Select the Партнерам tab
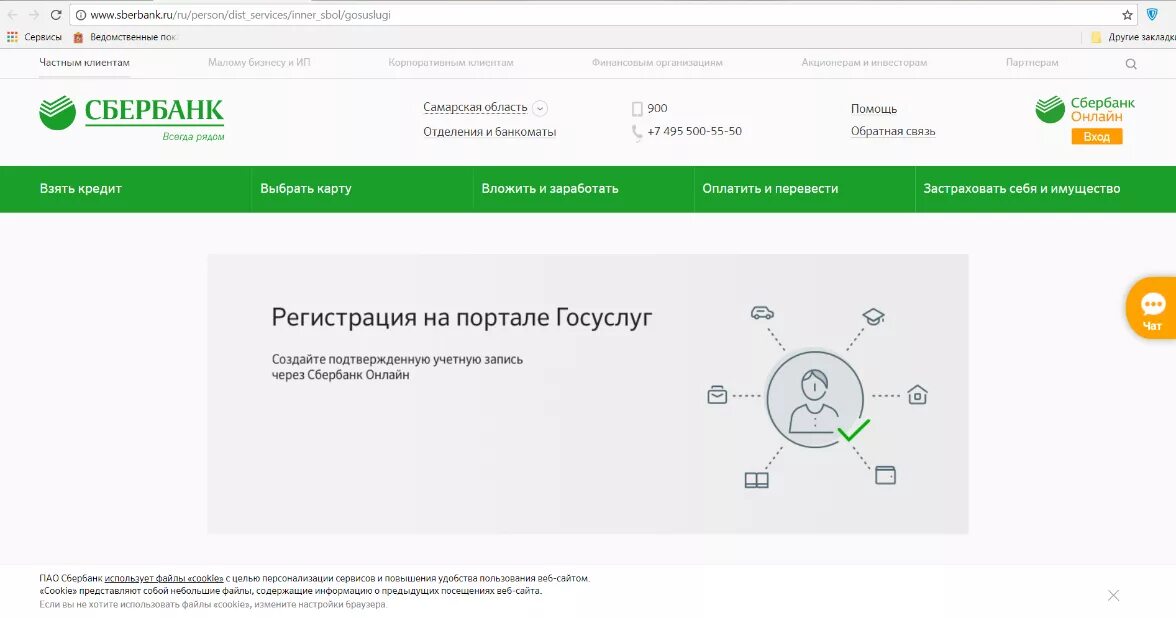 tap(1032, 62)
